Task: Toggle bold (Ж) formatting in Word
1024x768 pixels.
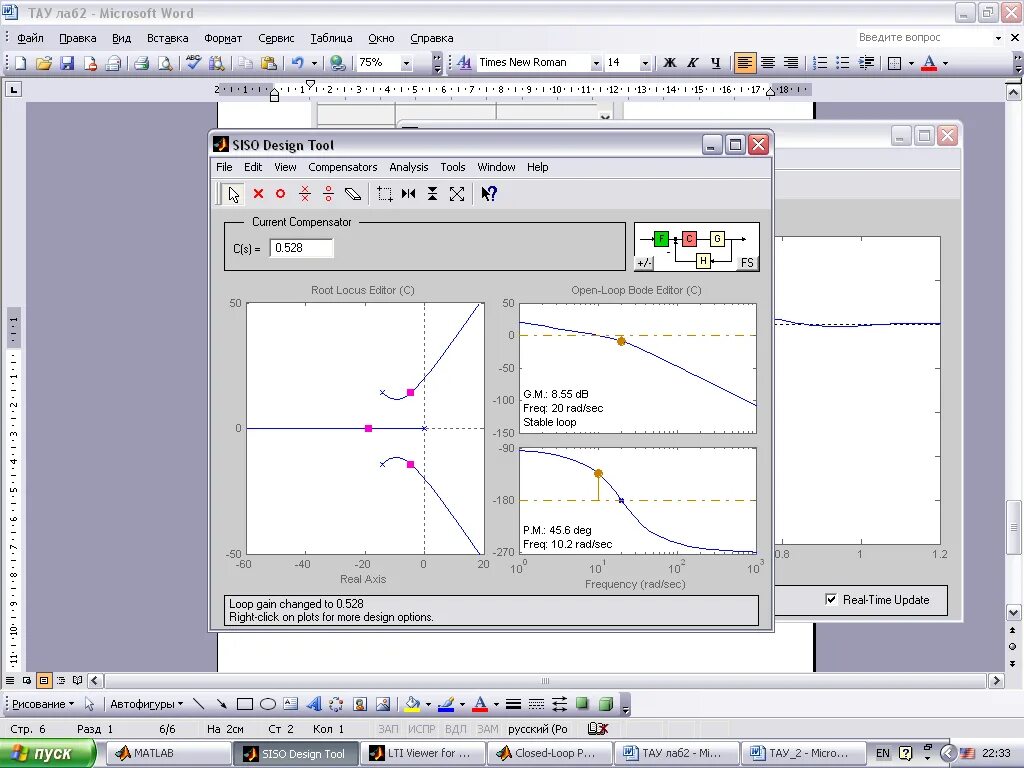Action: tap(669, 63)
